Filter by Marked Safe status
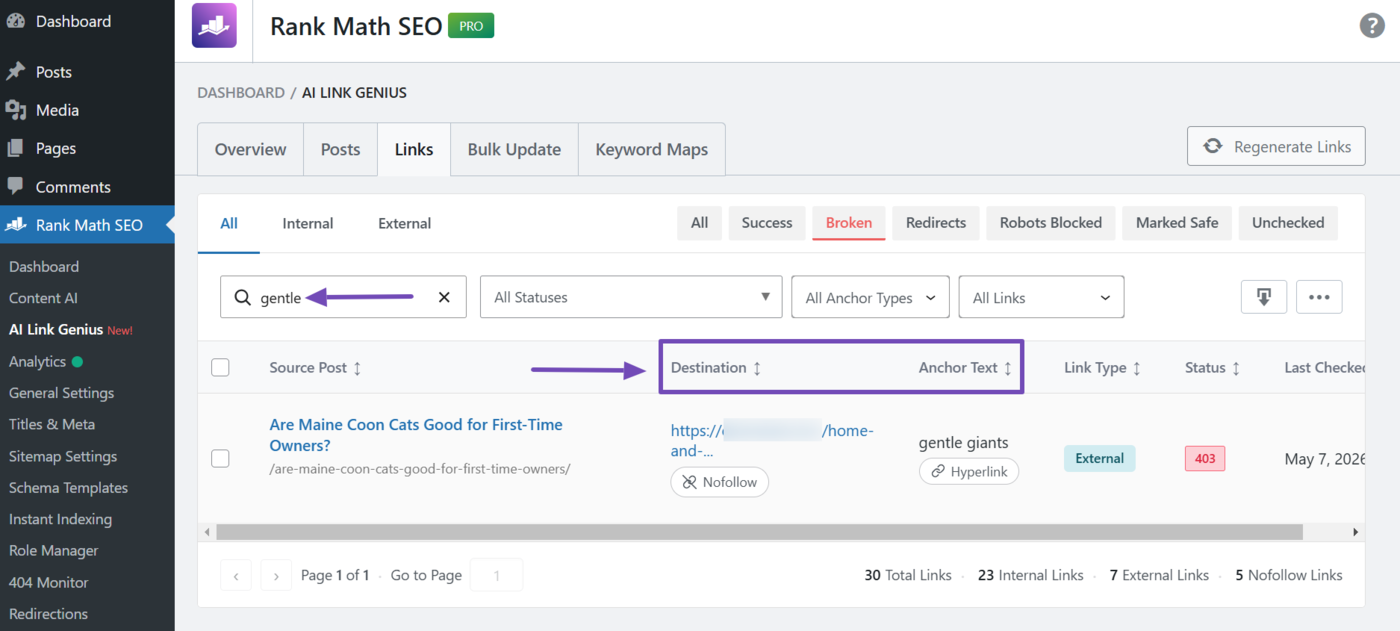The height and width of the screenshot is (631, 1400). click(x=1177, y=223)
